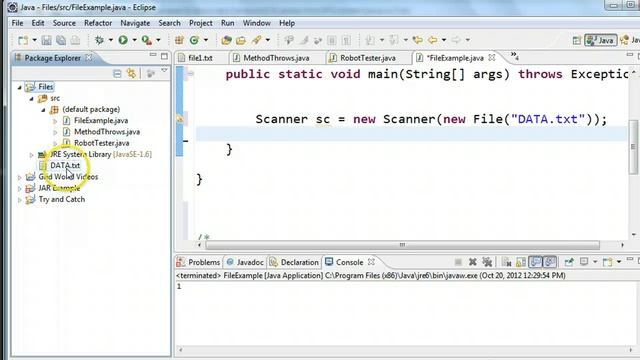Click the warning marker beside Scanner line
This screenshot has height=360, width=640.
[180, 119]
